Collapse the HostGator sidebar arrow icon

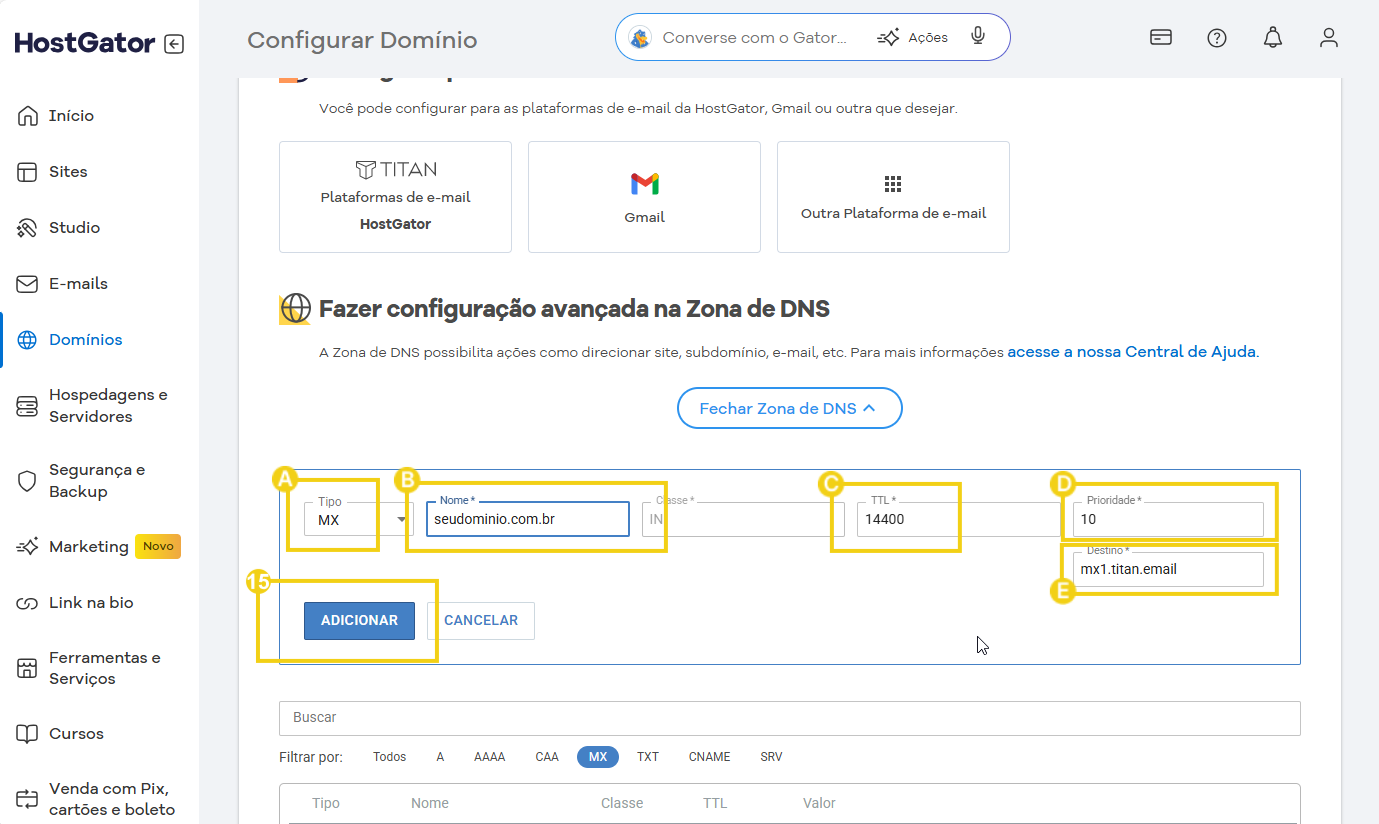tap(174, 44)
